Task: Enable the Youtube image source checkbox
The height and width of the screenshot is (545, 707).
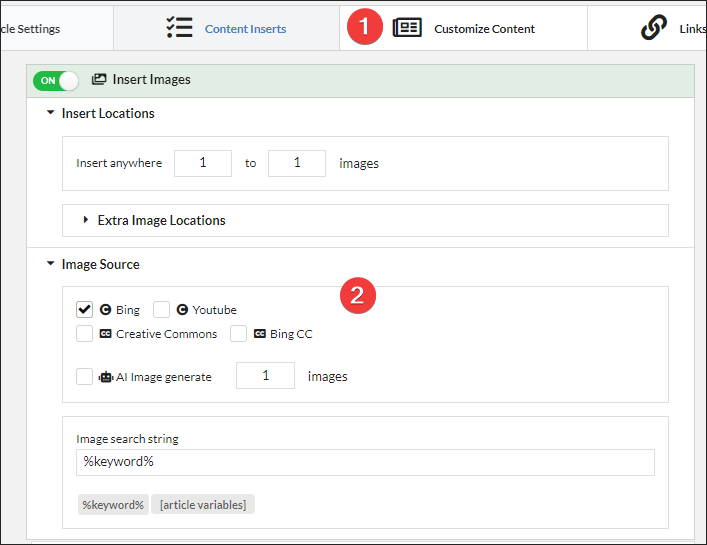Action: [161, 310]
